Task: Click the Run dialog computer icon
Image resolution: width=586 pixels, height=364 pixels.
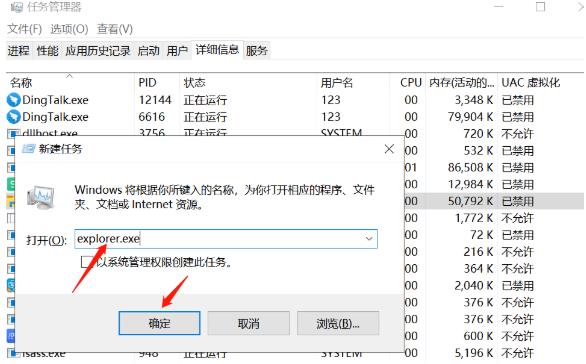Action: pos(41,197)
